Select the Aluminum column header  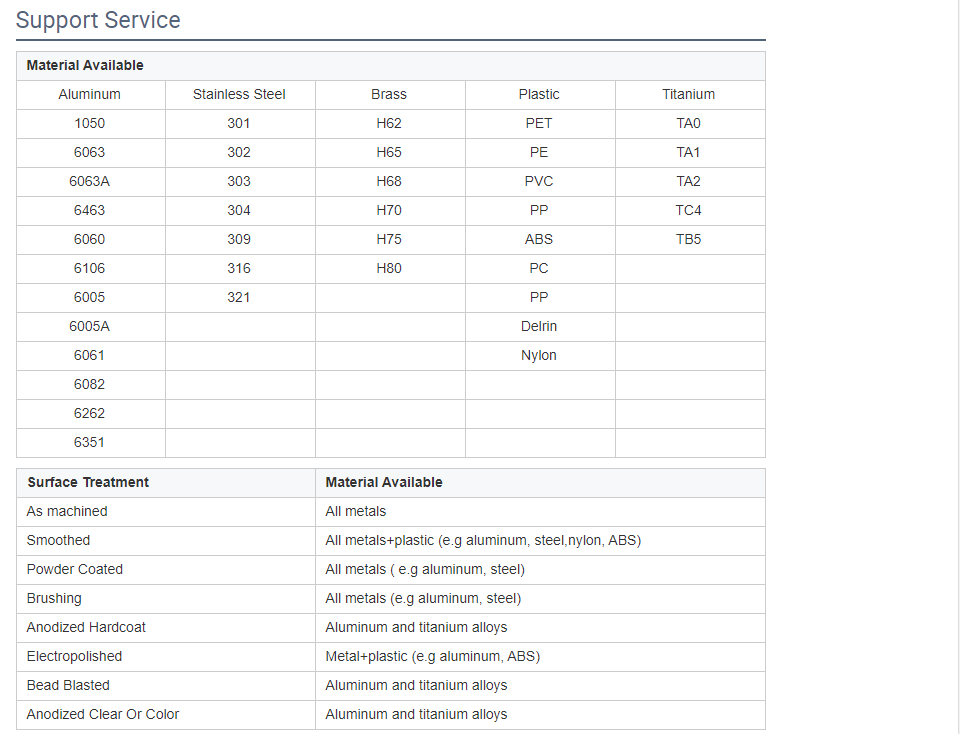pyautogui.click(x=91, y=95)
